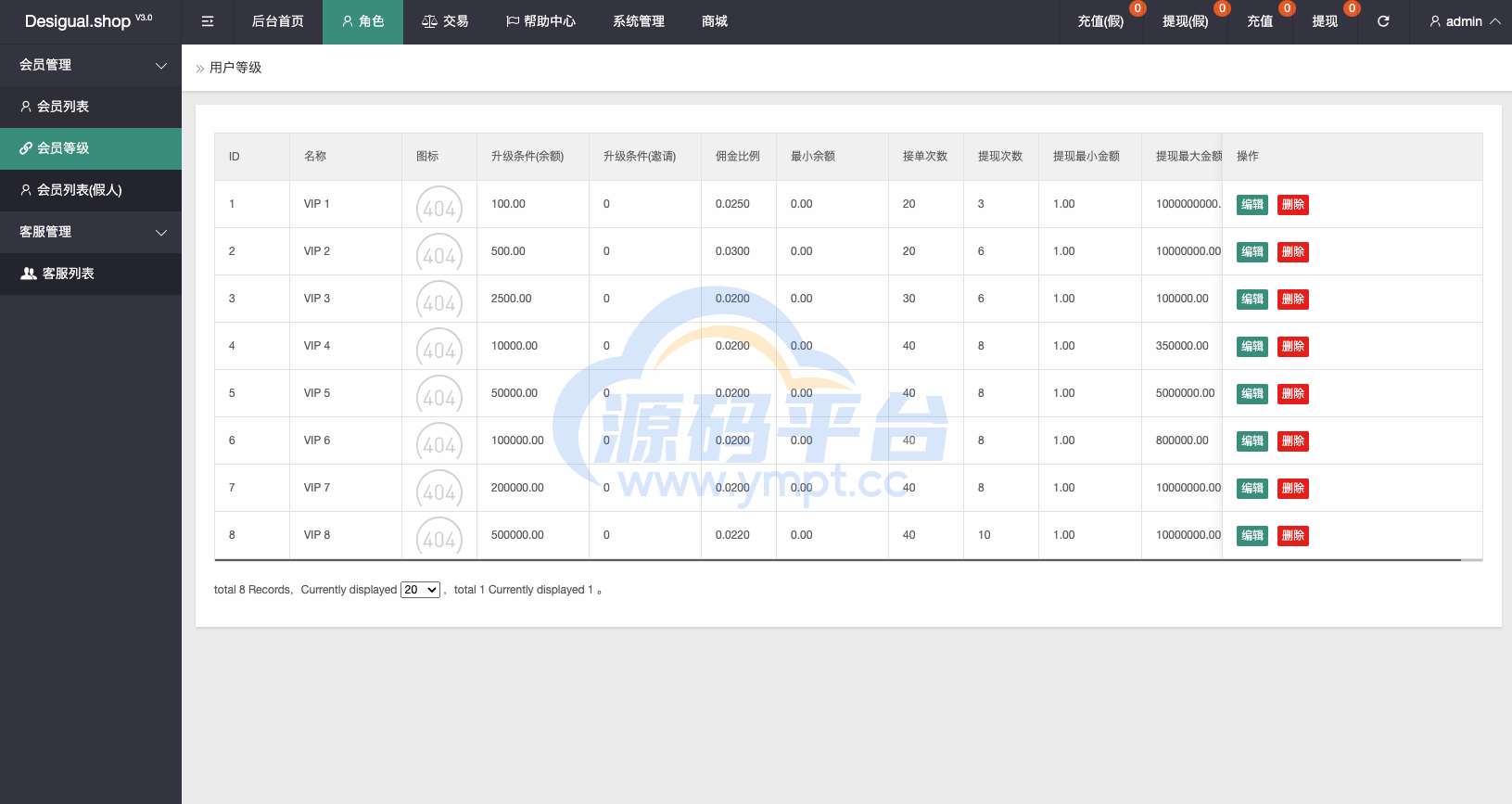This screenshot has width=1512, height=804.
Task: Open 客服列表 sidebar item
Action: click(x=91, y=274)
